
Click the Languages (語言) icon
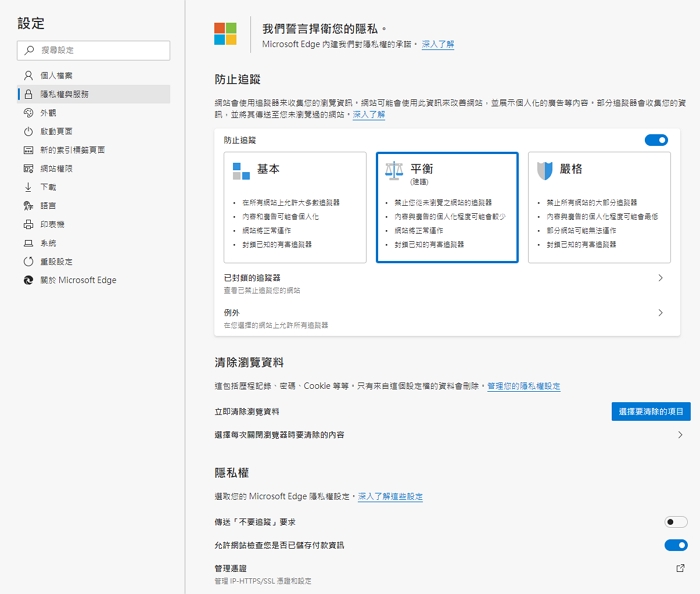(x=28, y=206)
